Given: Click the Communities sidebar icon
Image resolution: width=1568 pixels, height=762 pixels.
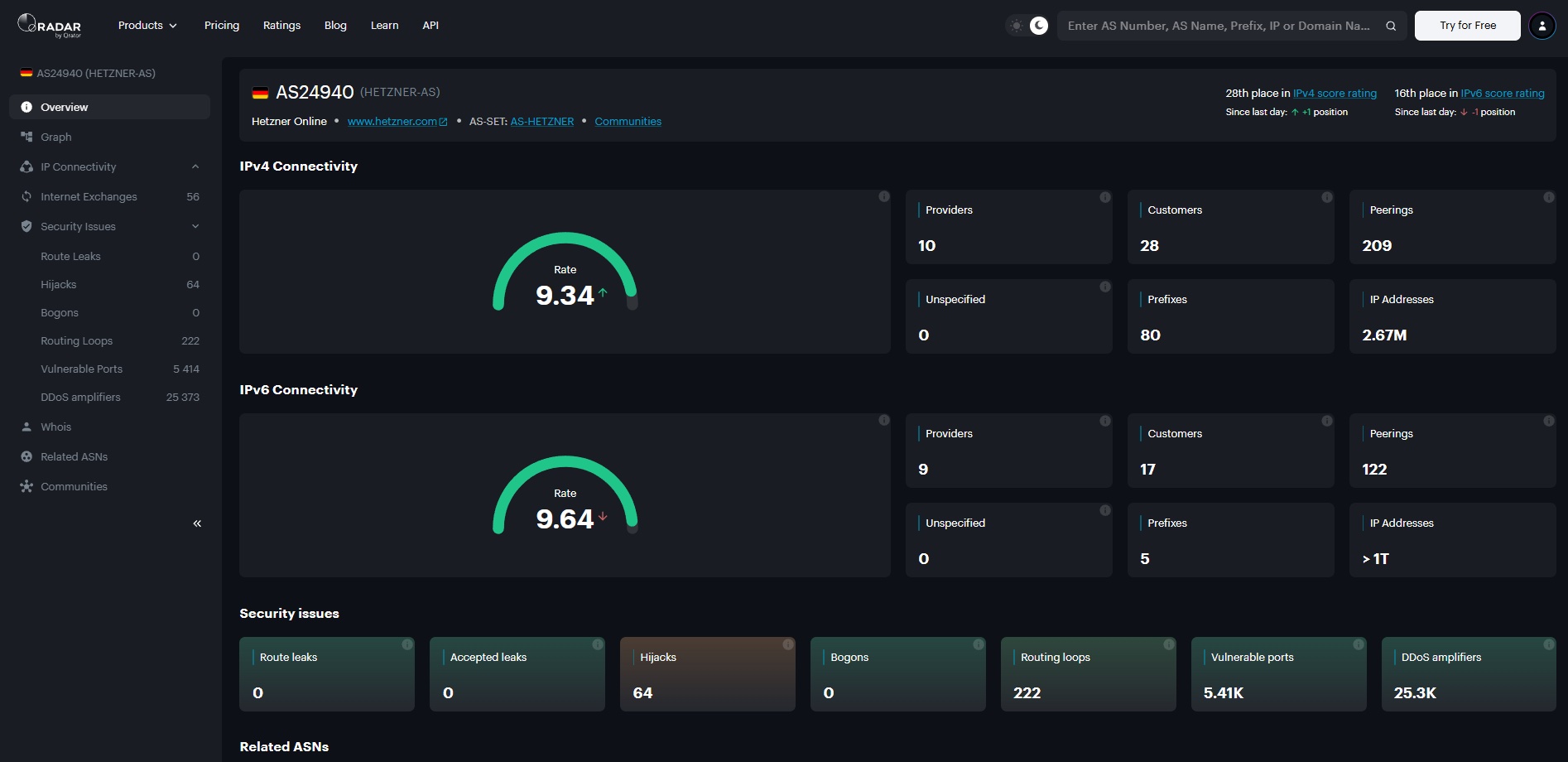Looking at the screenshot, I should 26,486.
